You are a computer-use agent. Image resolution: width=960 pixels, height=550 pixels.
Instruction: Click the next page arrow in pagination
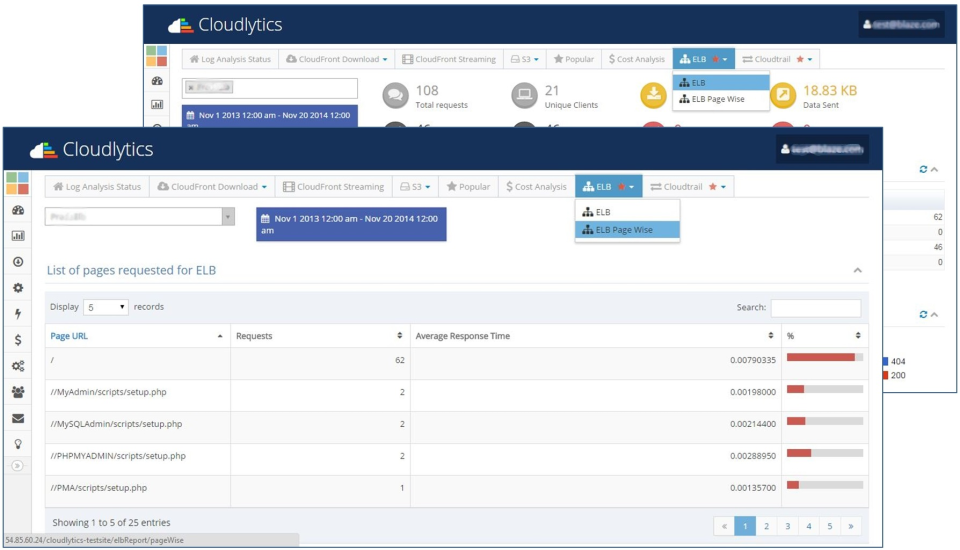click(851, 526)
